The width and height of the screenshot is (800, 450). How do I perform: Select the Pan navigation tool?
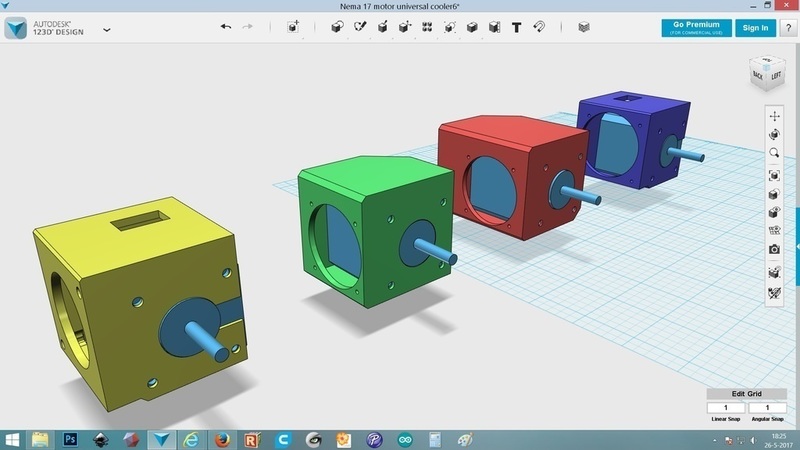[x=774, y=116]
